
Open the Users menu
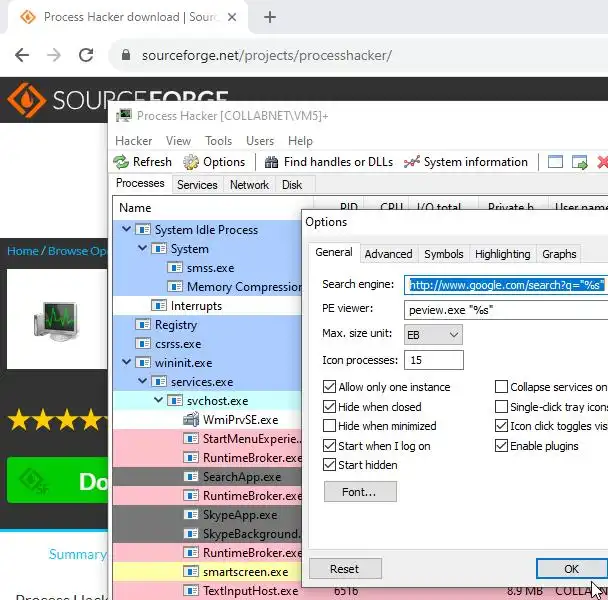(260, 141)
